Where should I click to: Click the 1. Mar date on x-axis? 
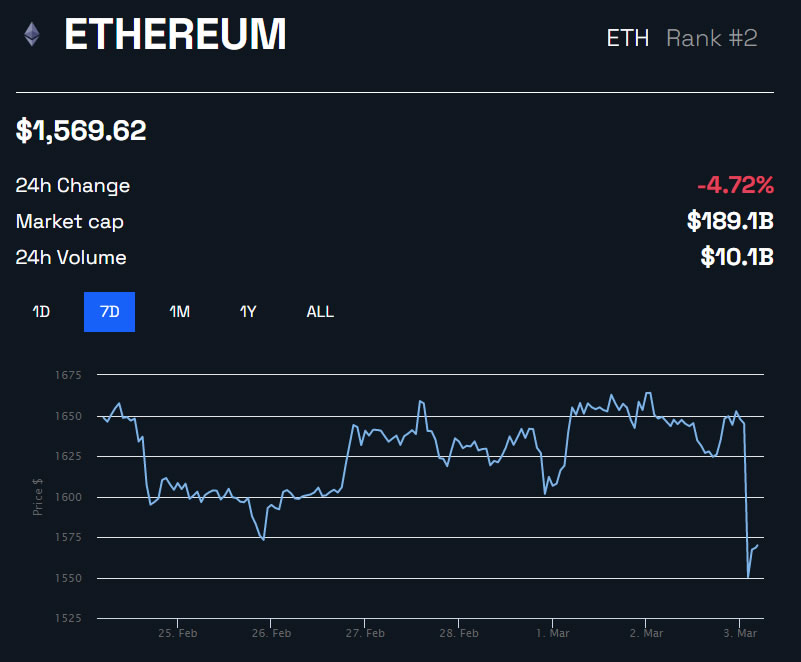552,633
